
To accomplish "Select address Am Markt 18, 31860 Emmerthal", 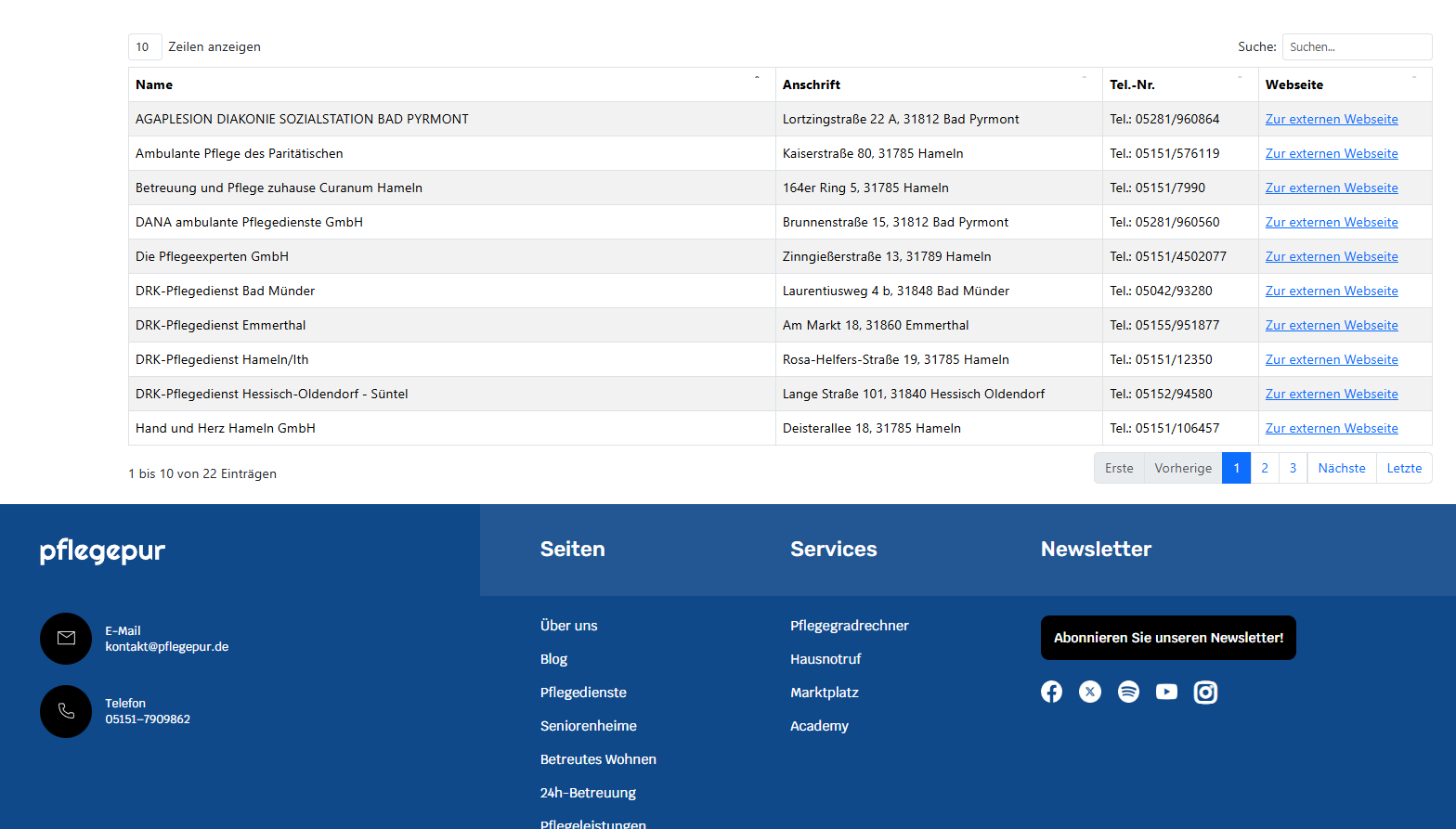I will point(939,325).
